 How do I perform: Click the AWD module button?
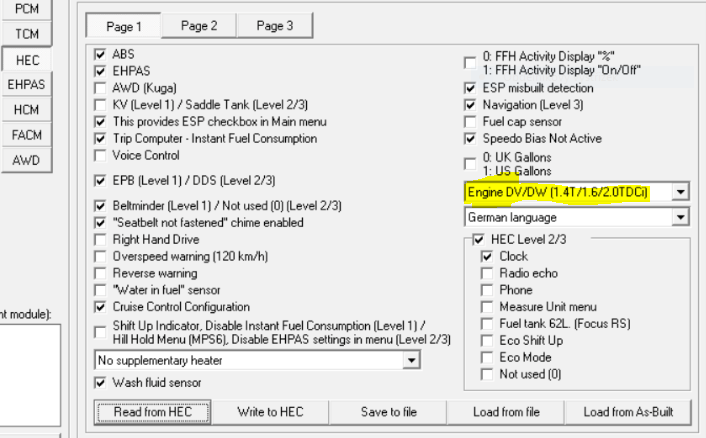click(x=27, y=160)
